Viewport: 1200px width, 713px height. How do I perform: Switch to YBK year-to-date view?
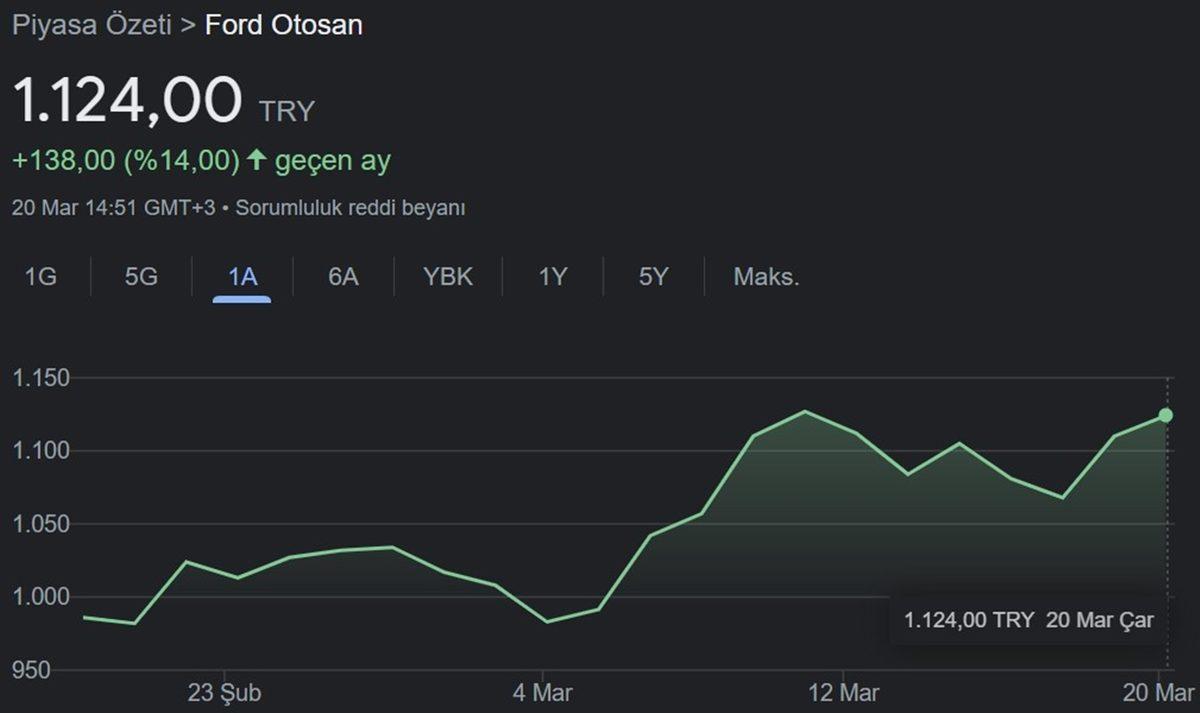coord(448,277)
